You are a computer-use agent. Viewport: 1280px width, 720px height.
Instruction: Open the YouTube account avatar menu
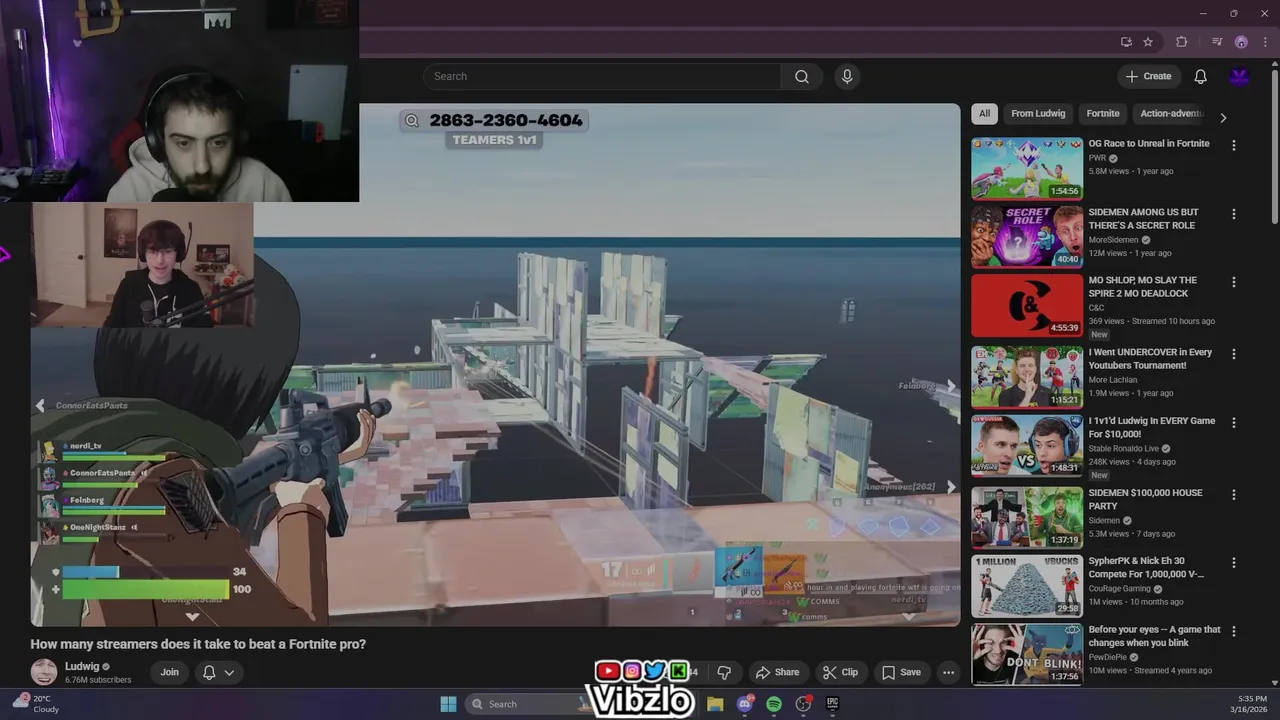(x=1240, y=77)
